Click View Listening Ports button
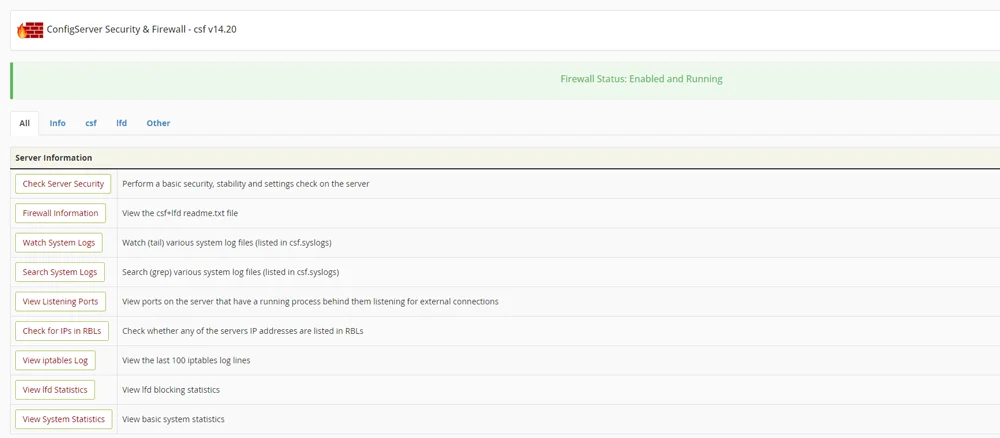 (60, 302)
